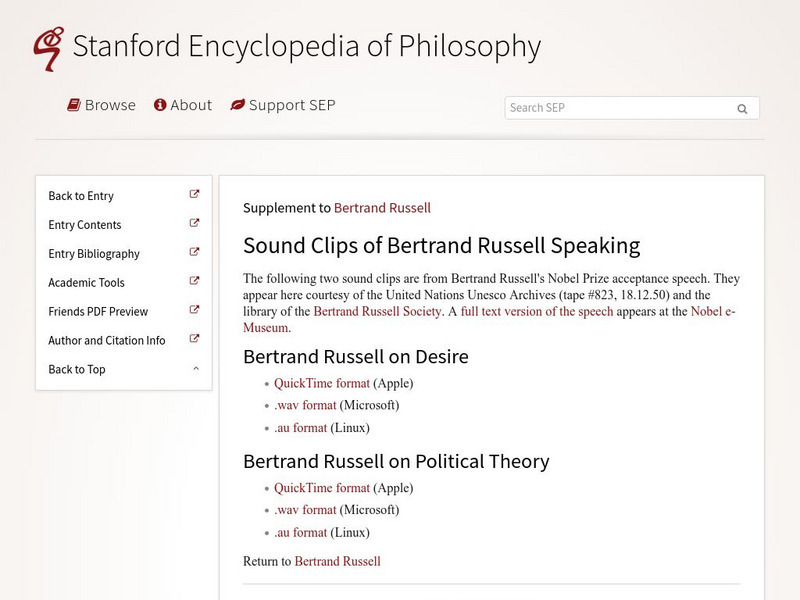Select Entry Bibliography in sidebar
Viewport: 800px width, 600px height.
(94, 254)
